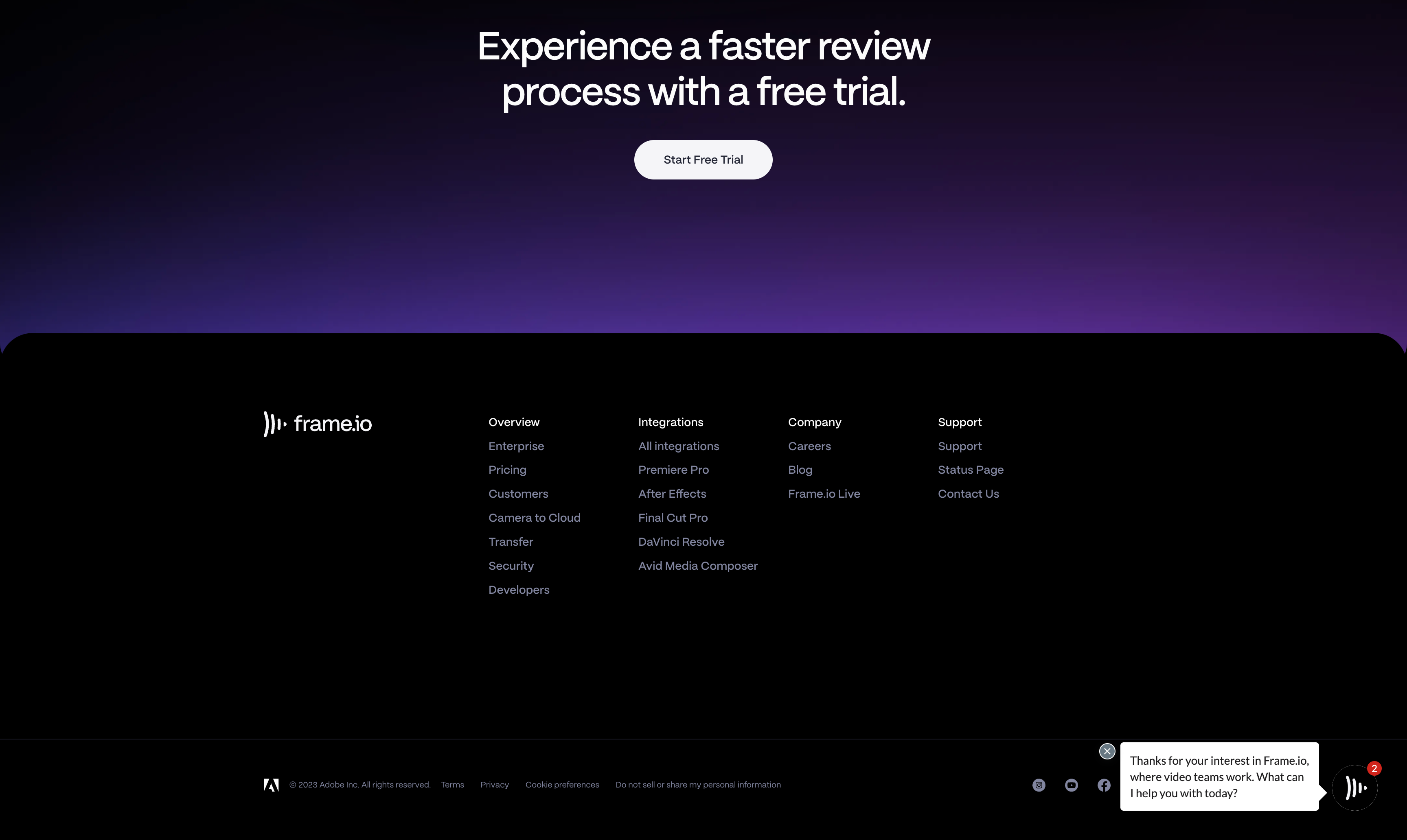Open the YouTube social icon
The image size is (1407, 840).
[1071, 785]
